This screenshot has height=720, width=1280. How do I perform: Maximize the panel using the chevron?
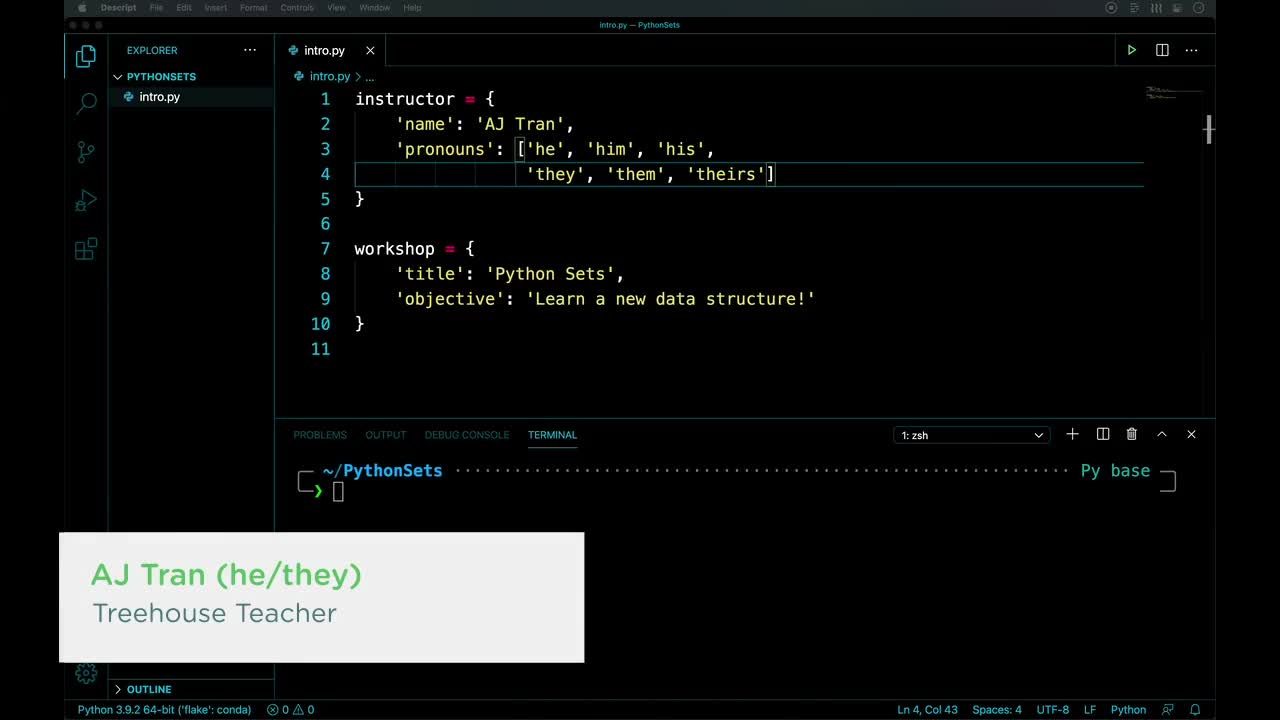pos(1161,434)
